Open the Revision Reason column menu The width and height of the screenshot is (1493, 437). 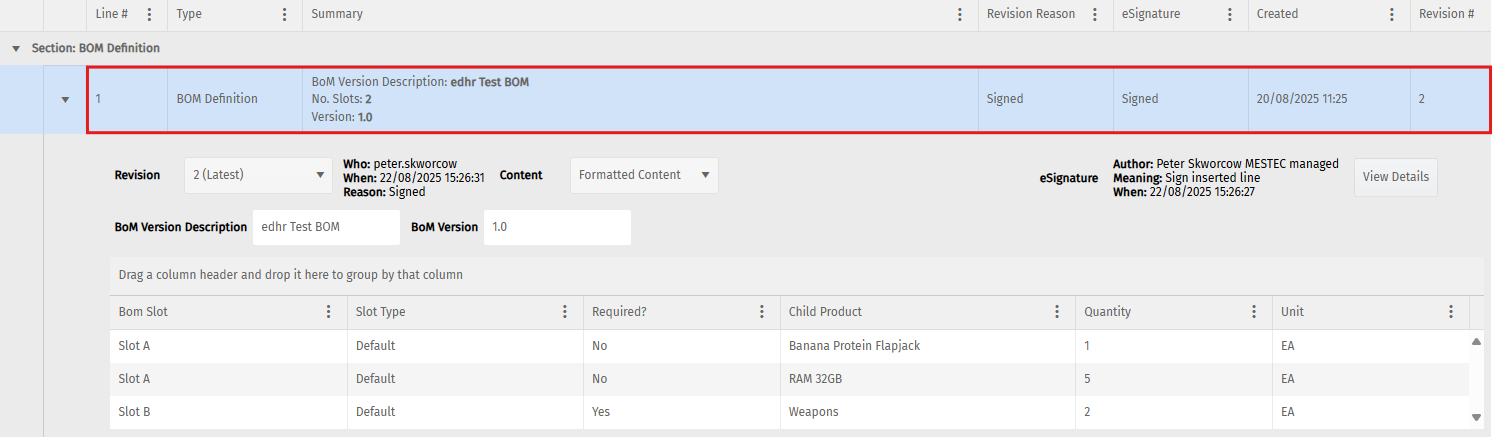click(1095, 15)
